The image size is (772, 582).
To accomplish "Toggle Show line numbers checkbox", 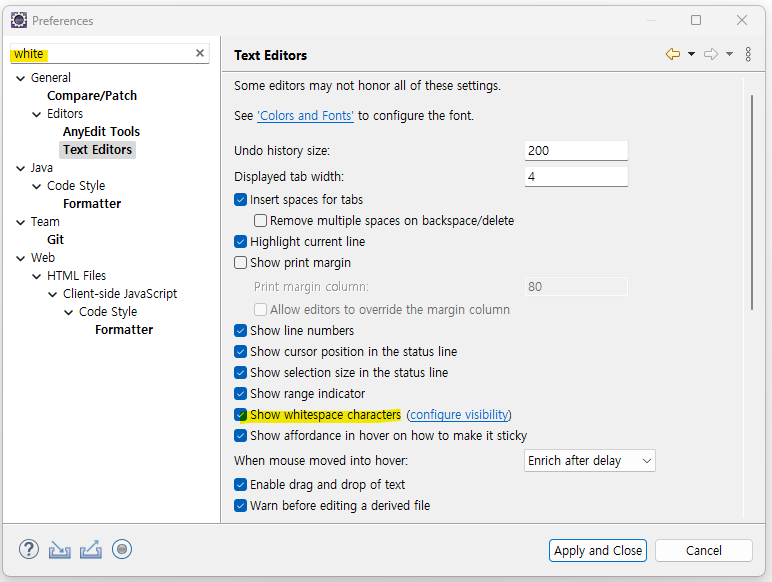I will pyautogui.click(x=240, y=330).
